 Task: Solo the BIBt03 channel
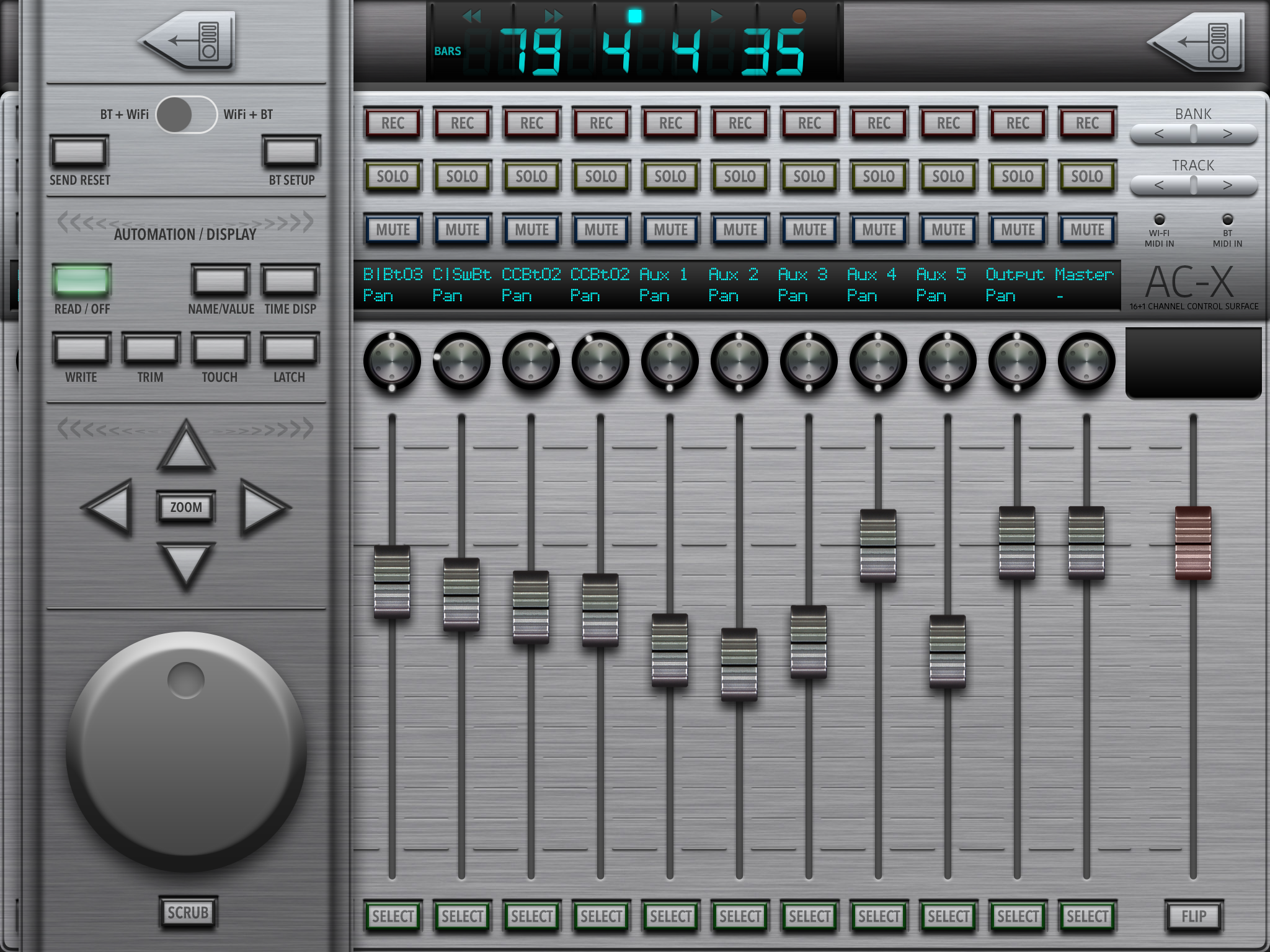(x=393, y=177)
